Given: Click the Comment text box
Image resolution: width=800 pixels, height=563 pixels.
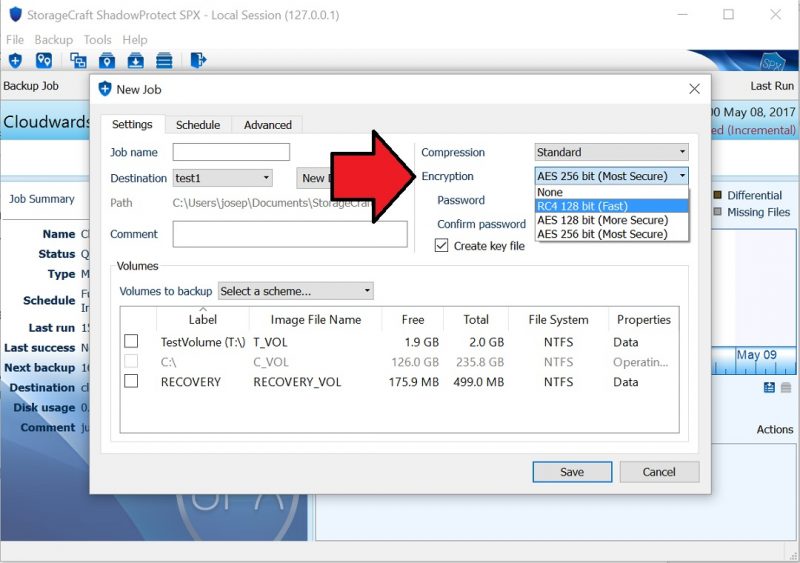Looking at the screenshot, I should point(290,234).
